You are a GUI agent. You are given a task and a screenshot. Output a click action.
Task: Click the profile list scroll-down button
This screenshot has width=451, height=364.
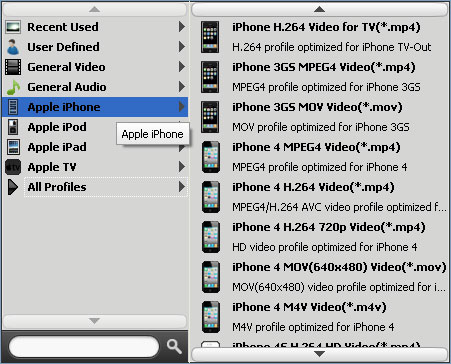pyautogui.click(x=319, y=354)
